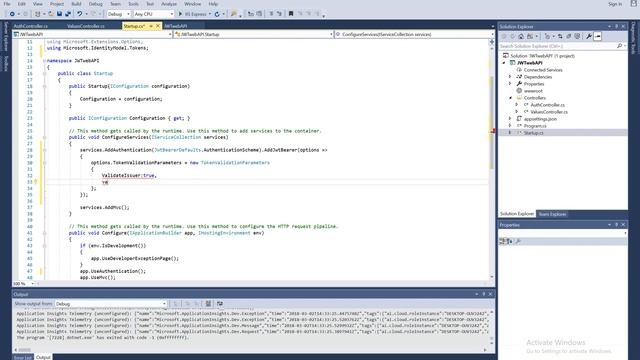Comment out the selected lines via the toolbar icon
The height and width of the screenshot is (360, 640).
(271, 14)
